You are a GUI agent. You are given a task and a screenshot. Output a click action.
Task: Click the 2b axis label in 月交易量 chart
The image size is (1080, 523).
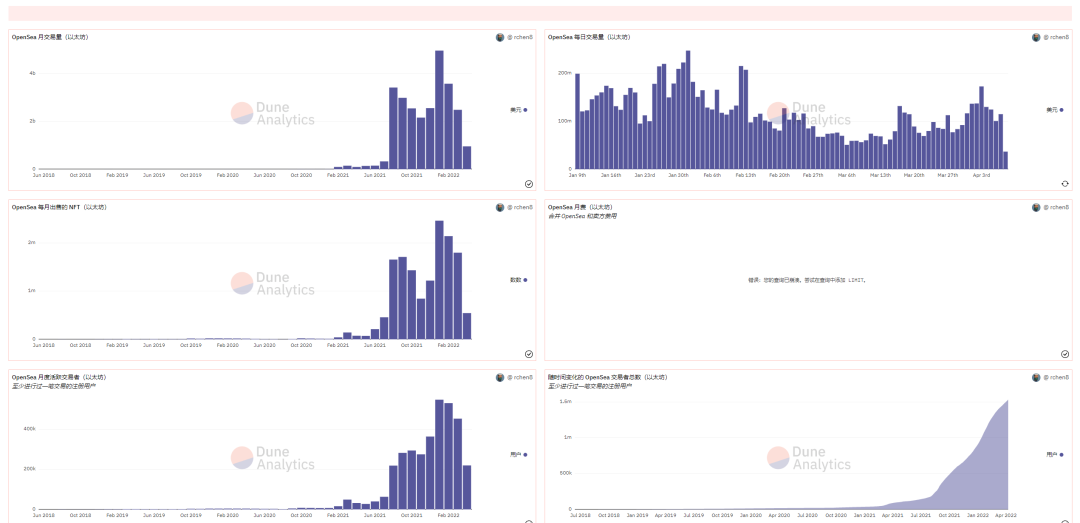(x=32, y=121)
